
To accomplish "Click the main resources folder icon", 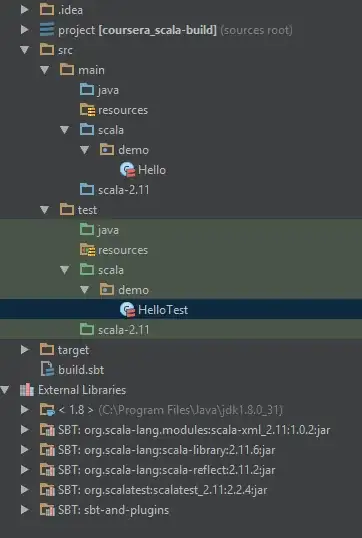I will pos(87,110).
